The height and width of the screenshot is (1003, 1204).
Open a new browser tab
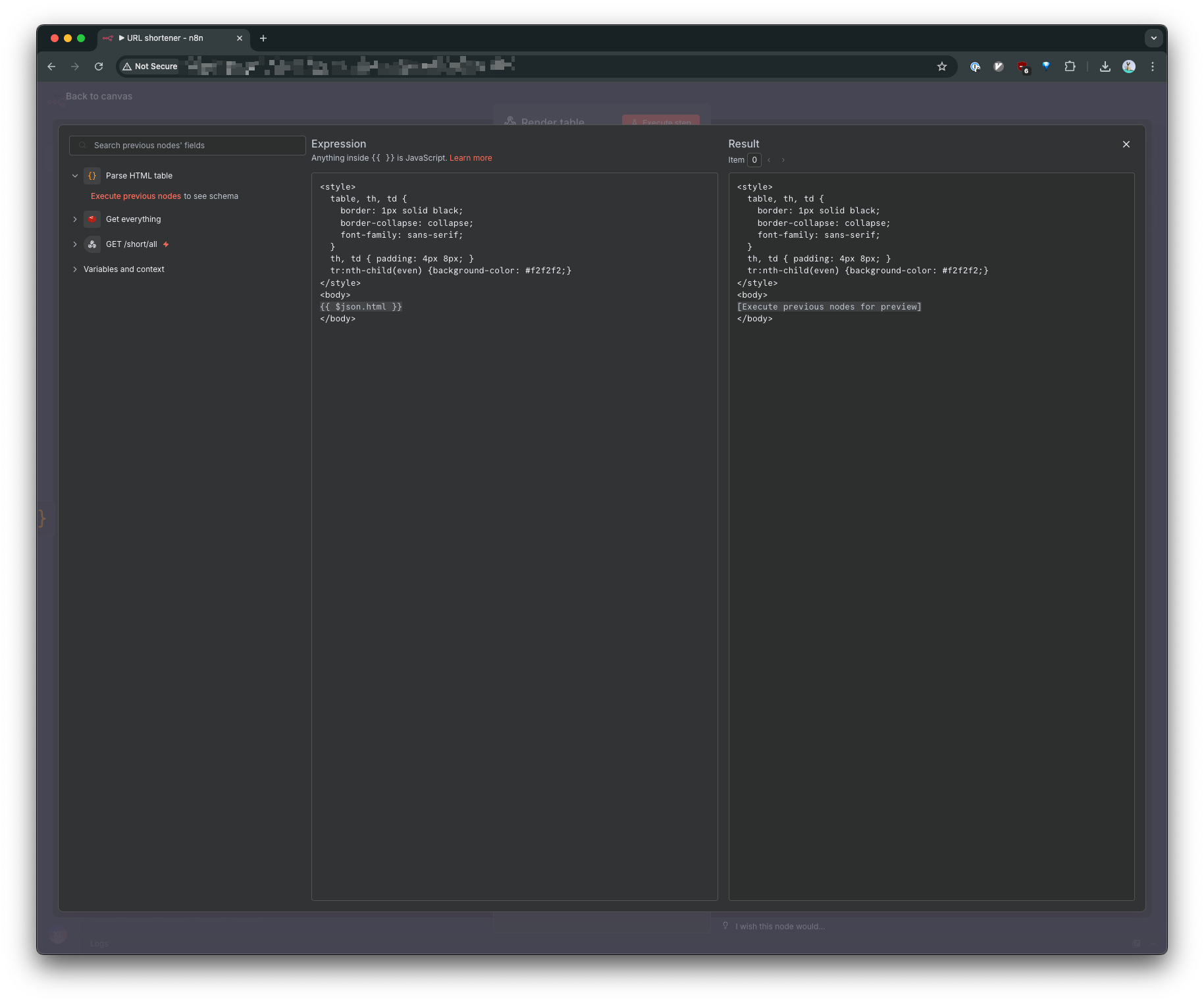[263, 38]
